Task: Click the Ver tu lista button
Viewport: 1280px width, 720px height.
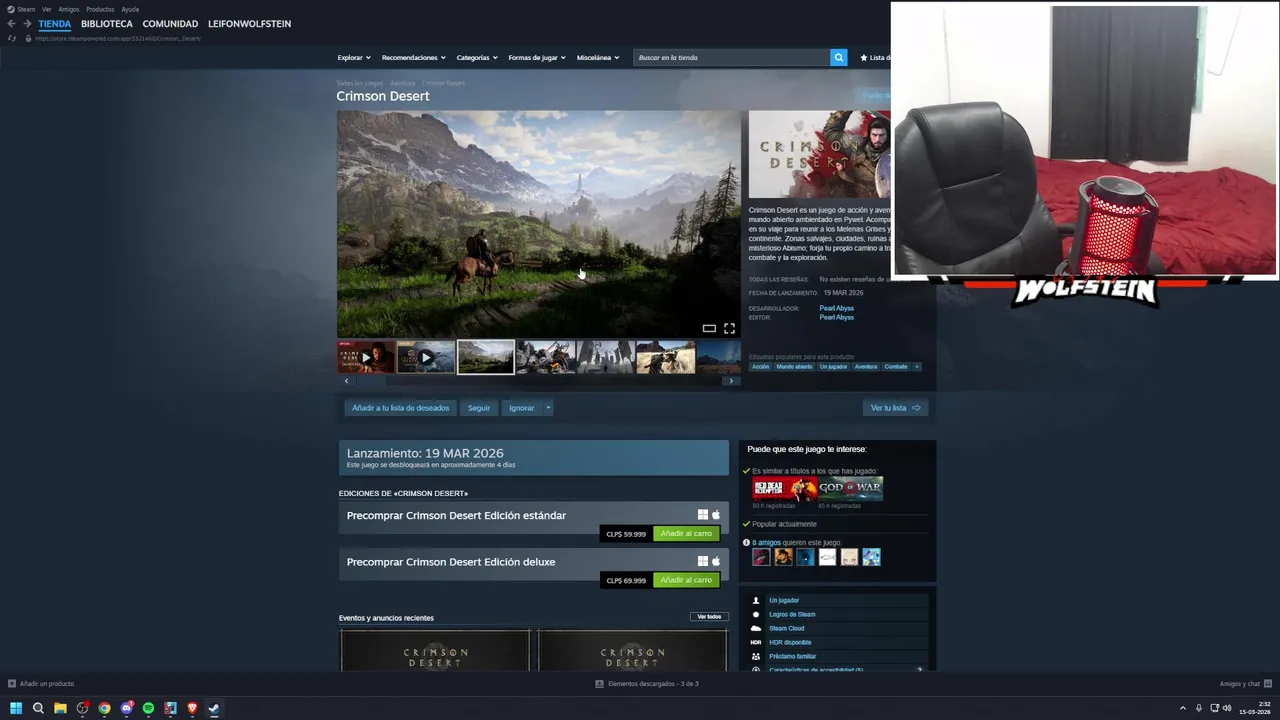Action: point(895,408)
